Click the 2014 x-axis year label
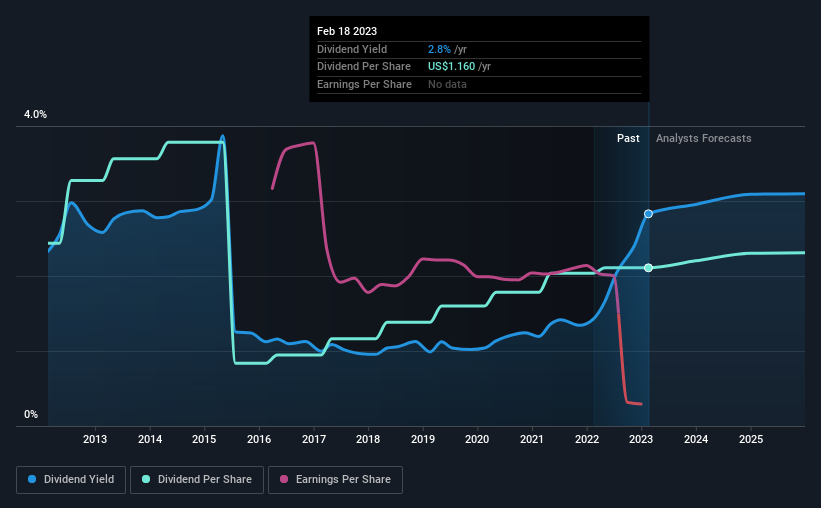The height and width of the screenshot is (508, 821). click(x=150, y=439)
